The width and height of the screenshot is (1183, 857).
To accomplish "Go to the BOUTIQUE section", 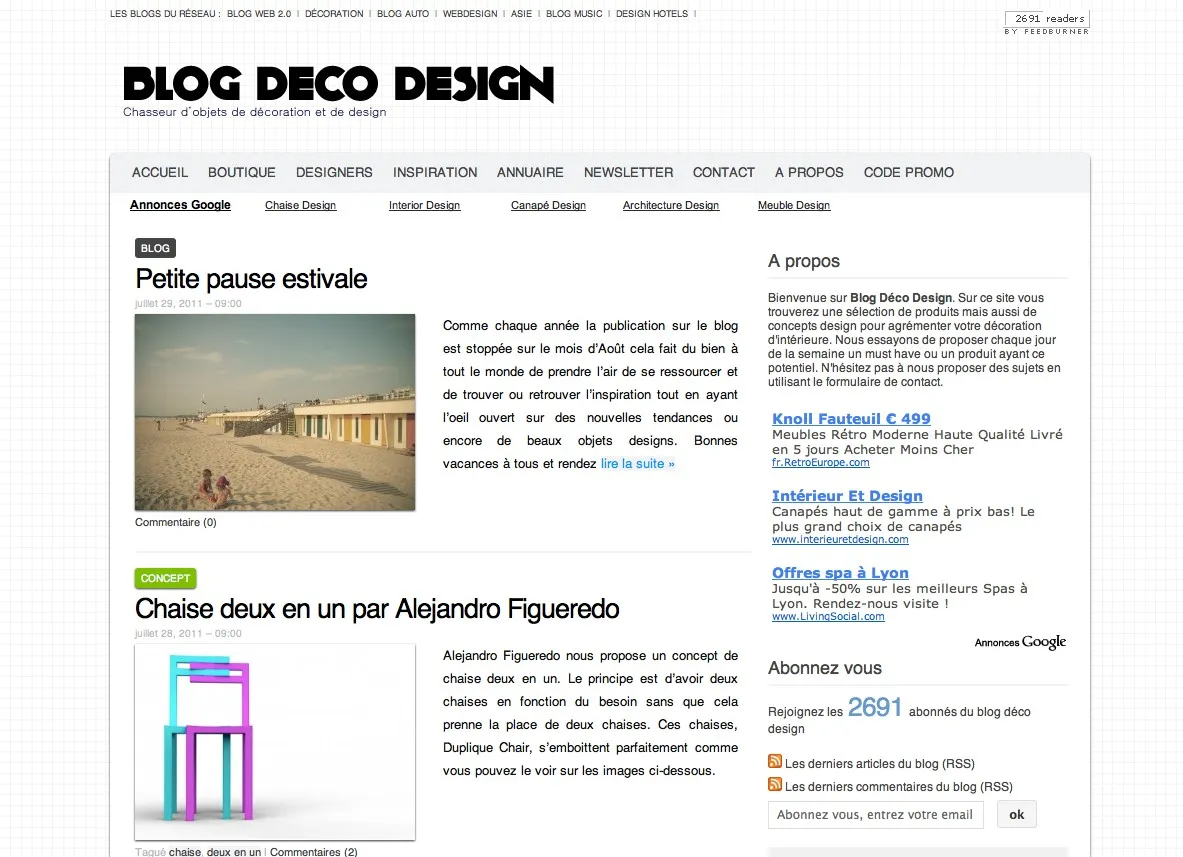I will [x=241, y=173].
